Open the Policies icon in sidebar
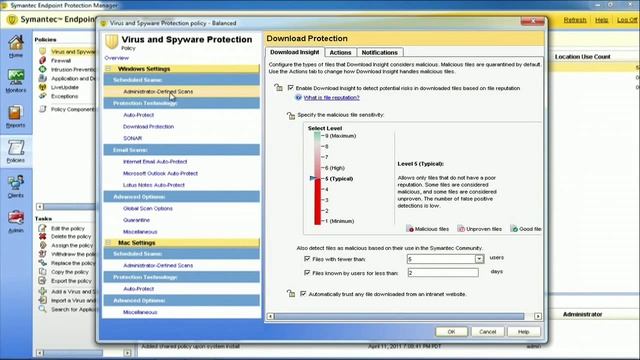The height and width of the screenshot is (360, 640). pos(16,147)
